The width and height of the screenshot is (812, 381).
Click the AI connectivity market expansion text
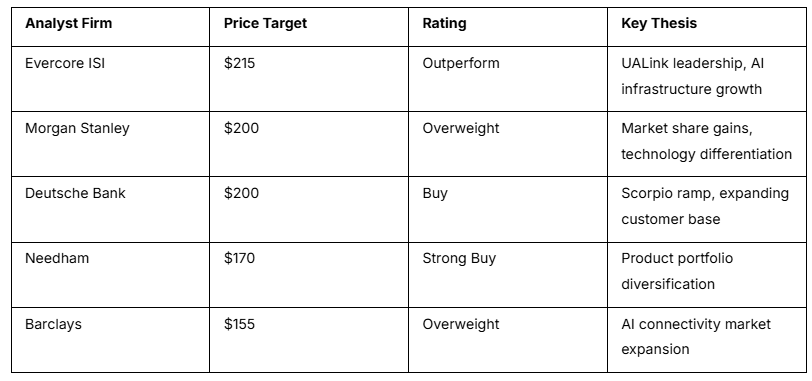tap(696, 336)
